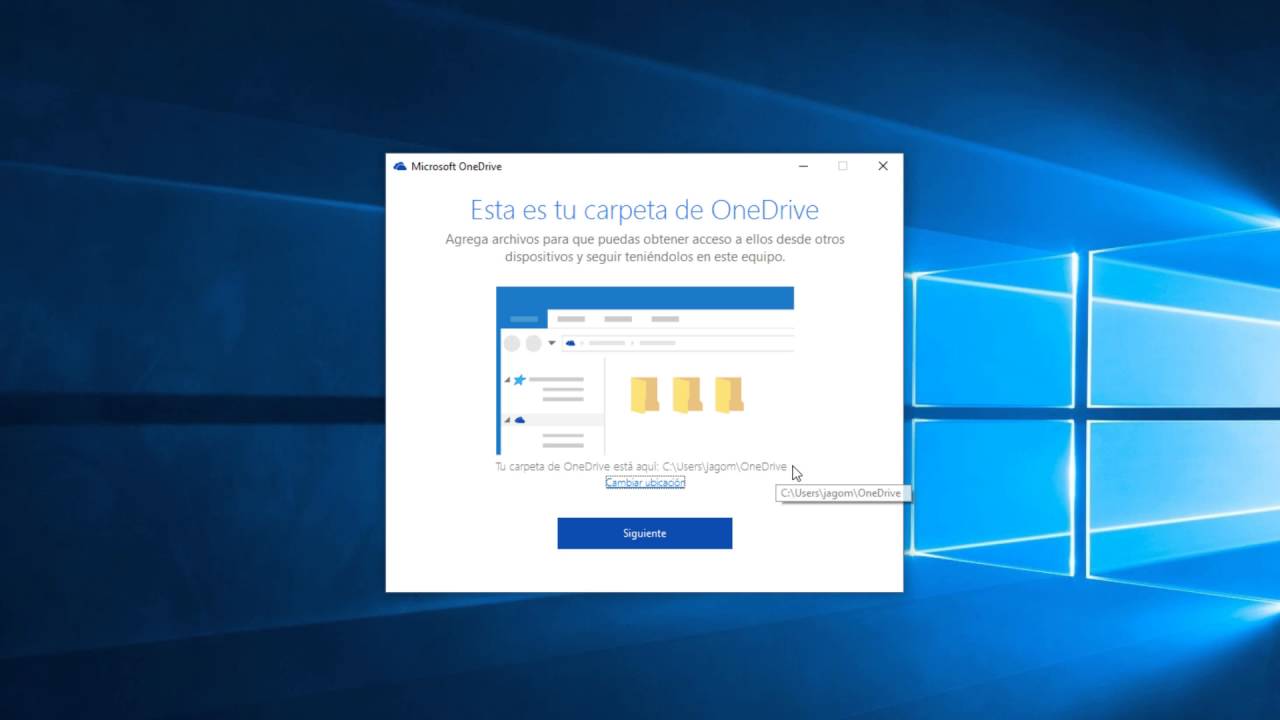Click the Siguiente button
The image size is (1280, 720).
point(644,533)
